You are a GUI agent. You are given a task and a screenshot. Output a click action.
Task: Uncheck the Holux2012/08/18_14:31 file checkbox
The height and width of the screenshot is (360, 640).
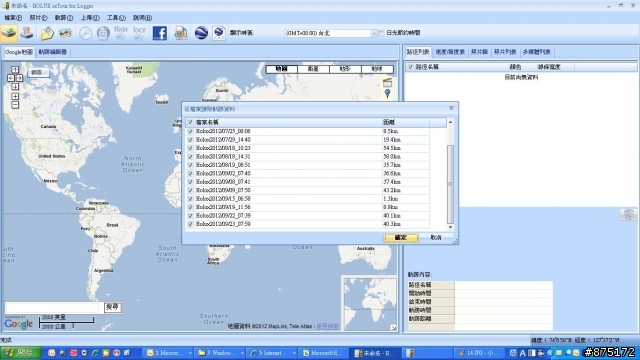(190, 157)
